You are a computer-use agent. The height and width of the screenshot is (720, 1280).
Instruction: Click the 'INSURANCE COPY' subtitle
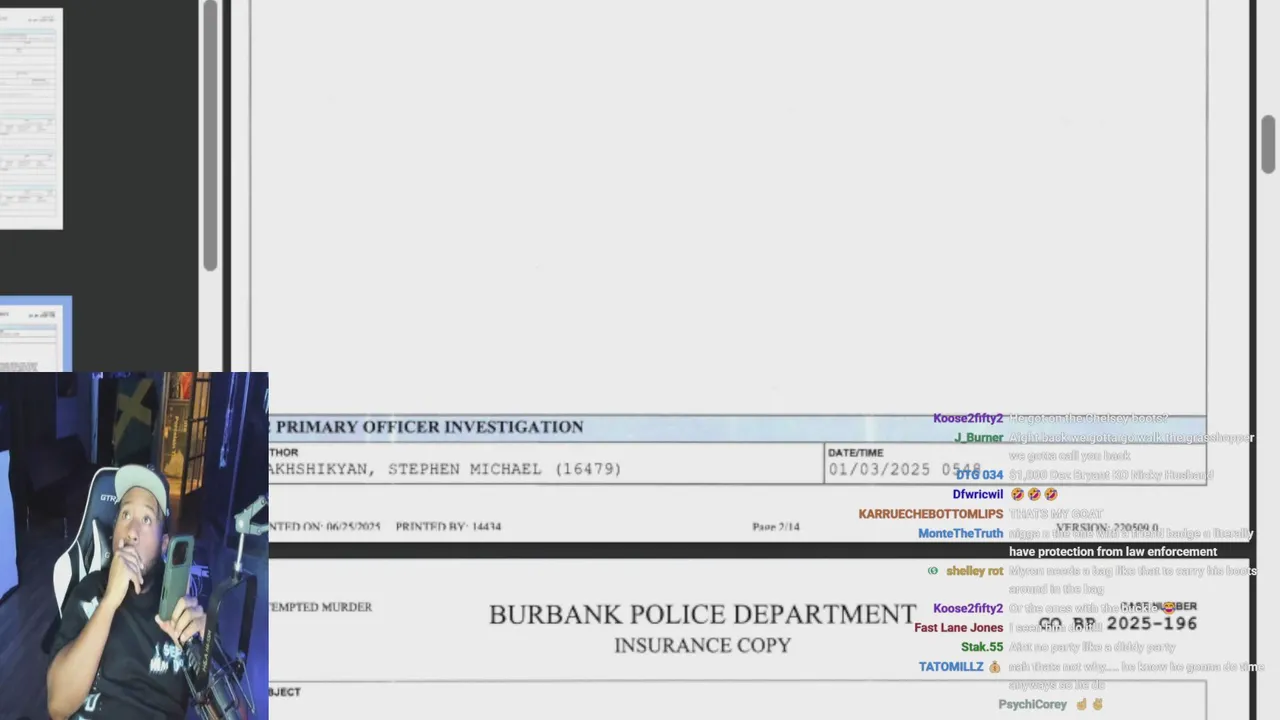coord(702,646)
